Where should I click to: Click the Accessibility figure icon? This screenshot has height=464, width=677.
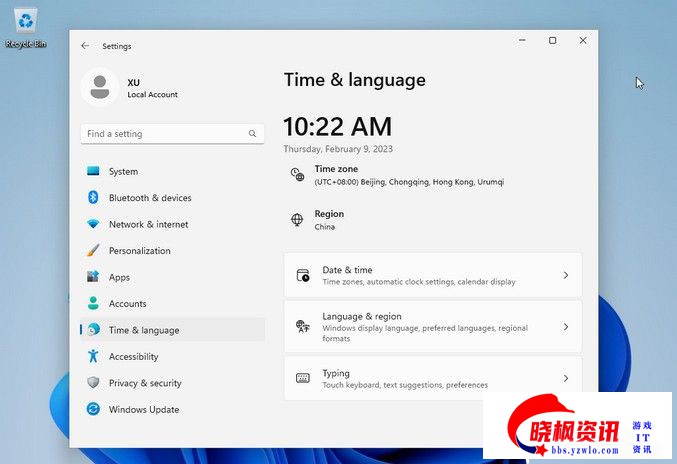pyautogui.click(x=93, y=356)
